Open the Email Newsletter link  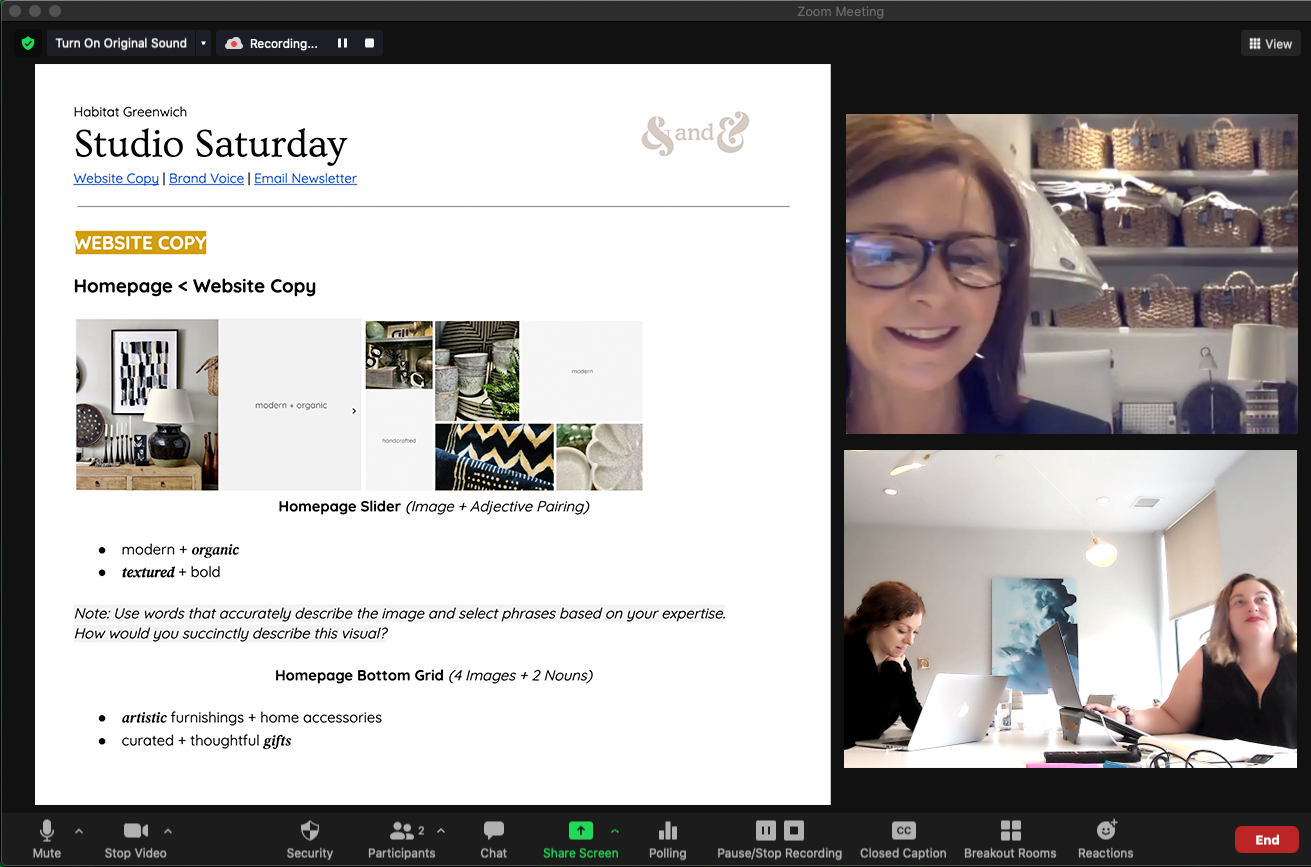point(305,178)
